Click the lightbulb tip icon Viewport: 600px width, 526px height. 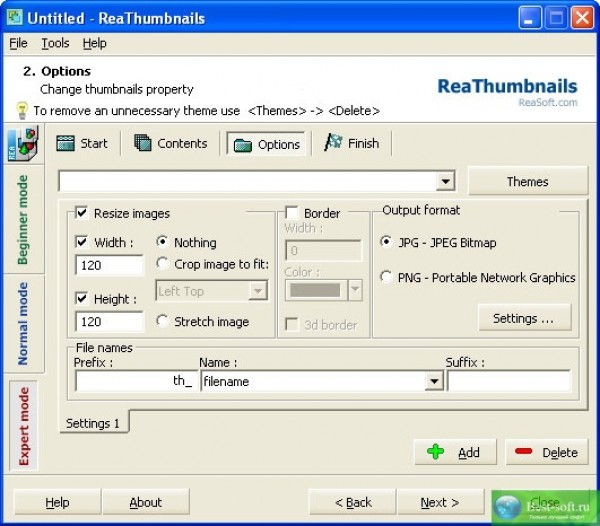point(22,111)
